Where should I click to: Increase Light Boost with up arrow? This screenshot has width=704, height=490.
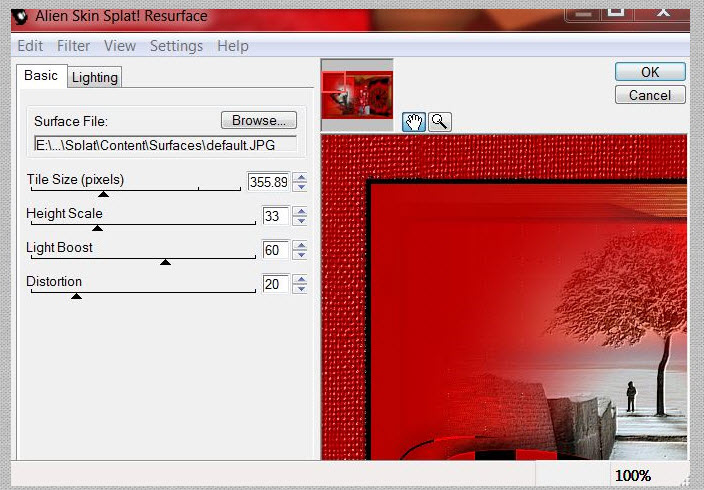tap(300, 246)
